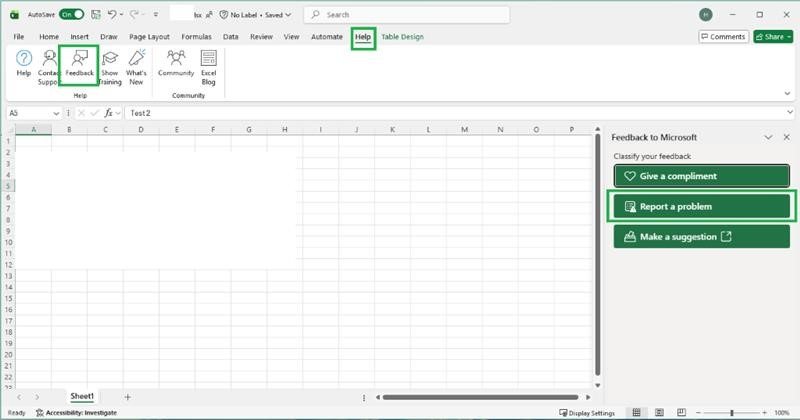Launch Show Training
Image resolution: width=800 pixels, height=420 pixels.
tap(110, 67)
